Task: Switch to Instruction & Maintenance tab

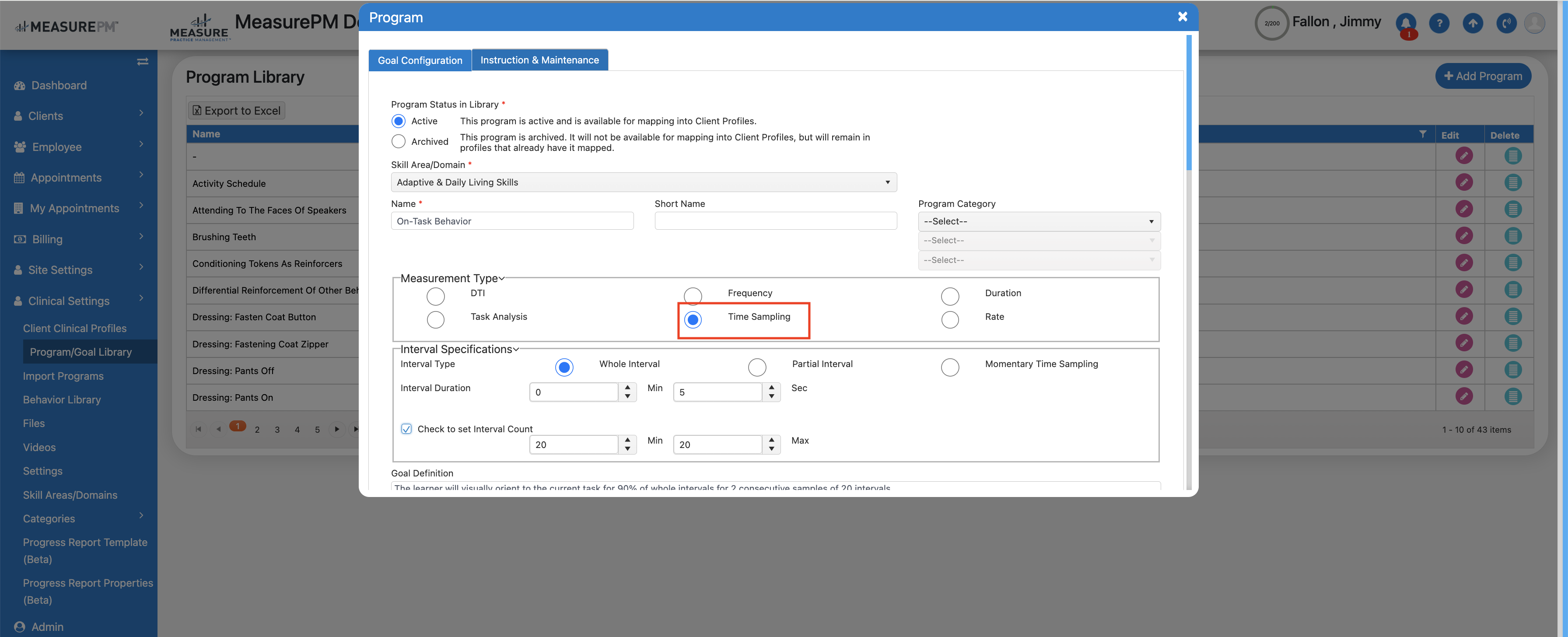Action: pos(539,59)
